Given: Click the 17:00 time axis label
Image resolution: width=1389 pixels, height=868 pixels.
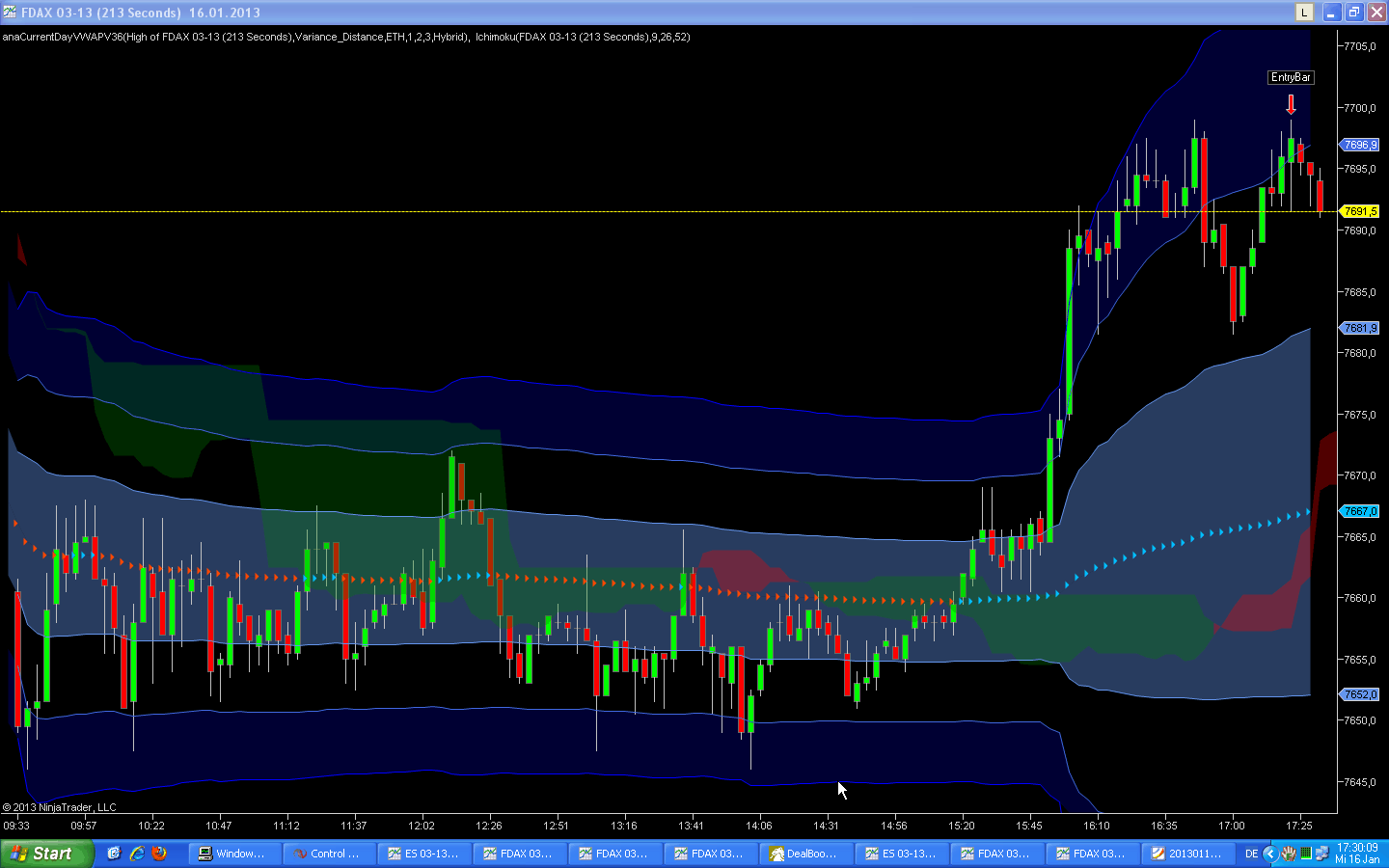Looking at the screenshot, I should (1232, 826).
